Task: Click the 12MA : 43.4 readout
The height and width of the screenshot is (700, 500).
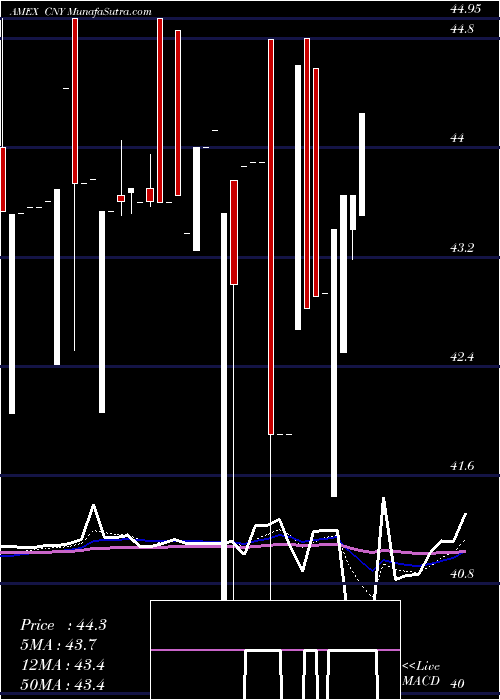Action: click(x=62, y=665)
